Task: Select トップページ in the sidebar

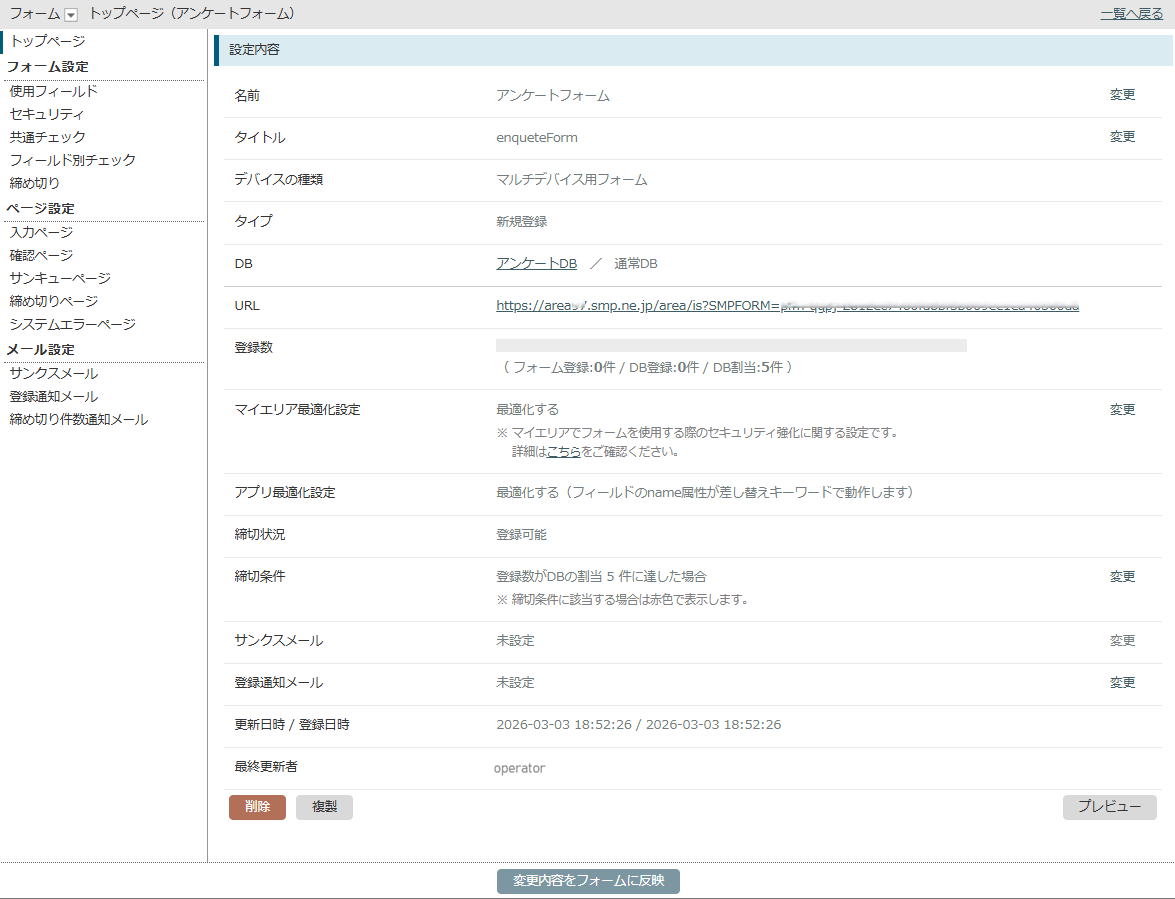Action: [x=47, y=41]
